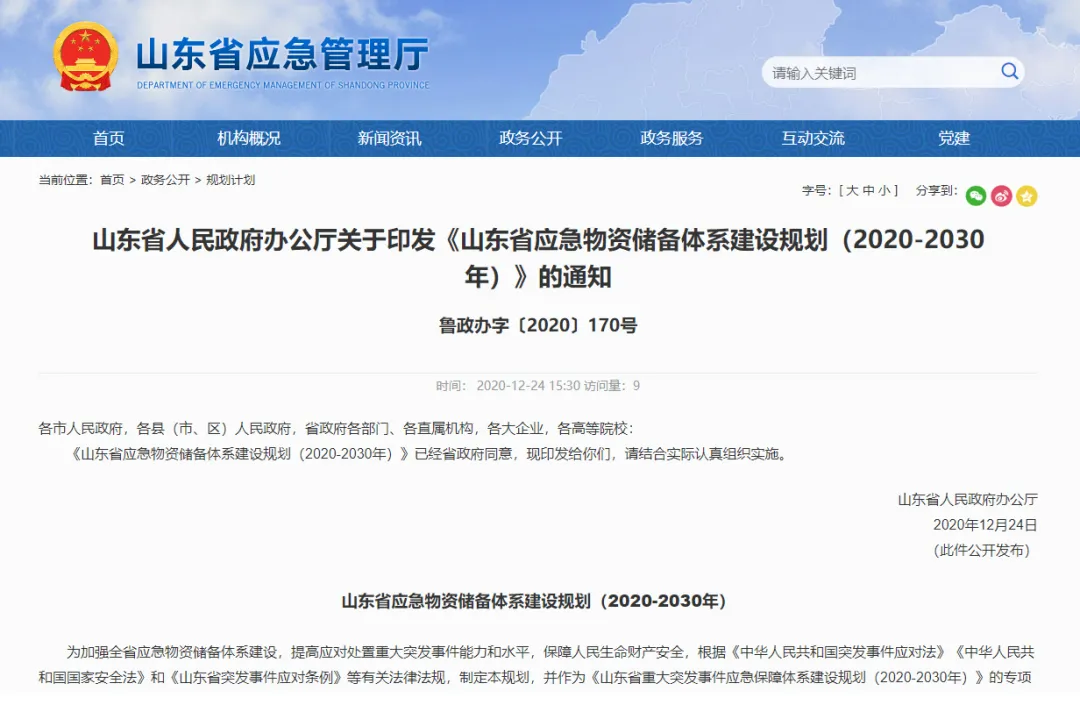Click the 山东省应急管理厅 site title

(282, 54)
